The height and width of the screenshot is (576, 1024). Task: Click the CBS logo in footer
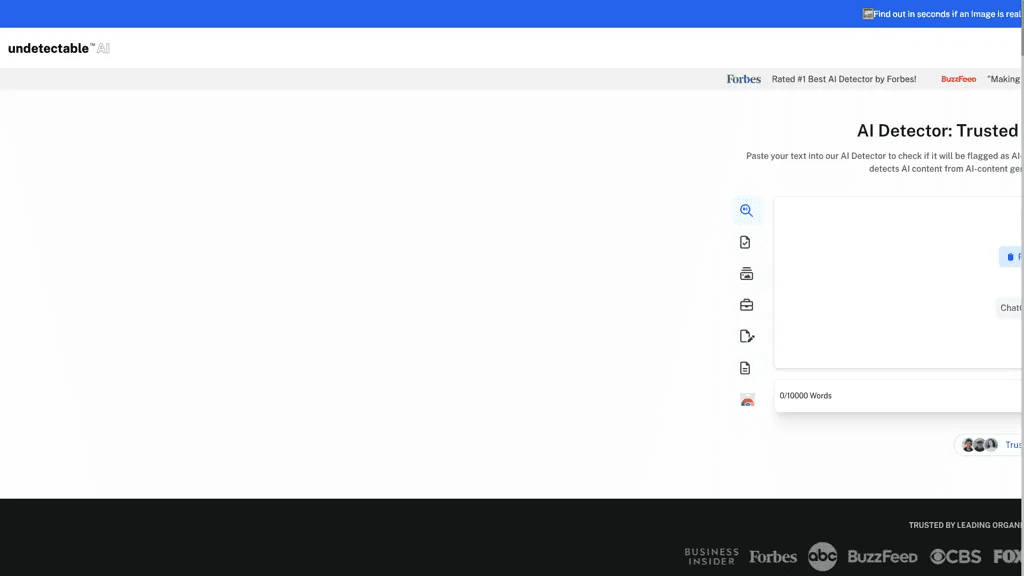(955, 556)
